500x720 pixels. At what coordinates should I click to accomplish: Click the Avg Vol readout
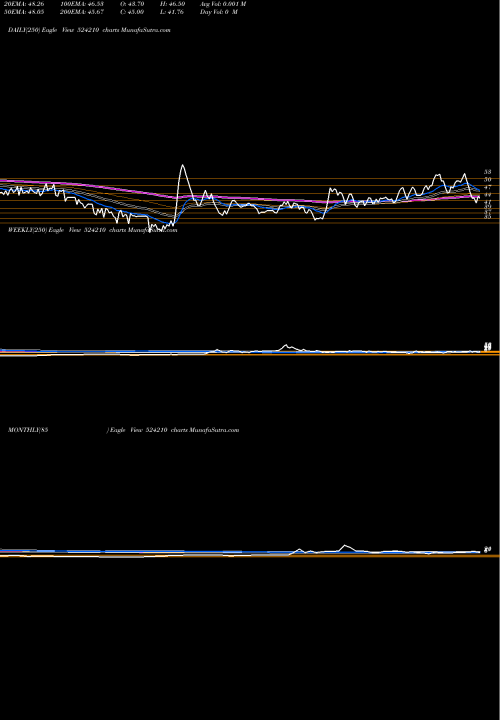pyautogui.click(x=223, y=4)
